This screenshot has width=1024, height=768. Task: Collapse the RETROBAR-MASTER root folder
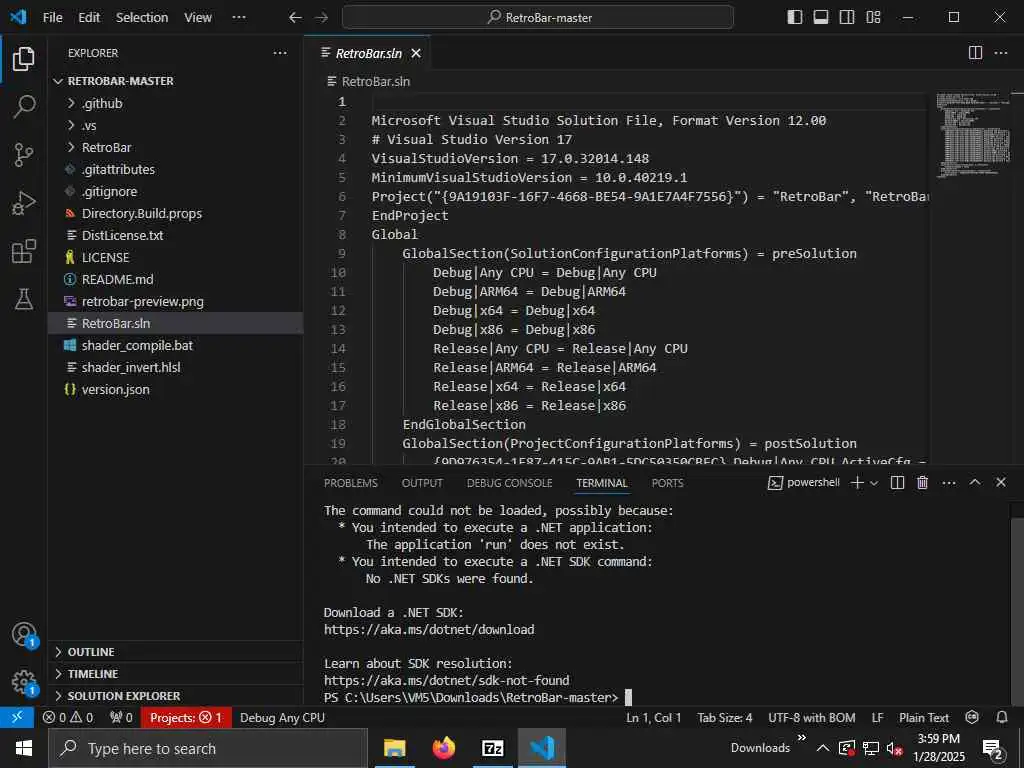click(x=175, y=81)
